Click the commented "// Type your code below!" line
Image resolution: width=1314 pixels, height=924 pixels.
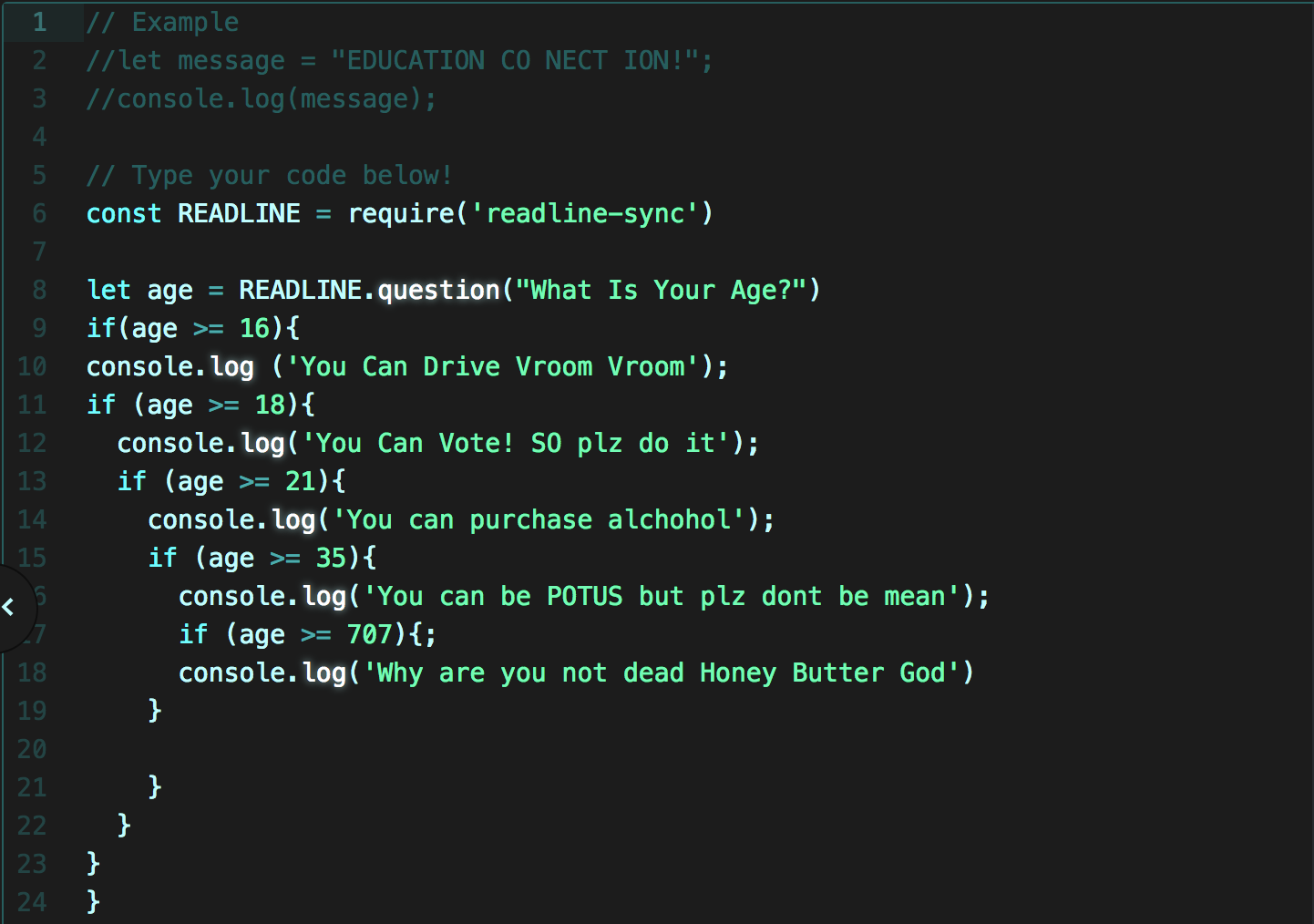[269, 175]
